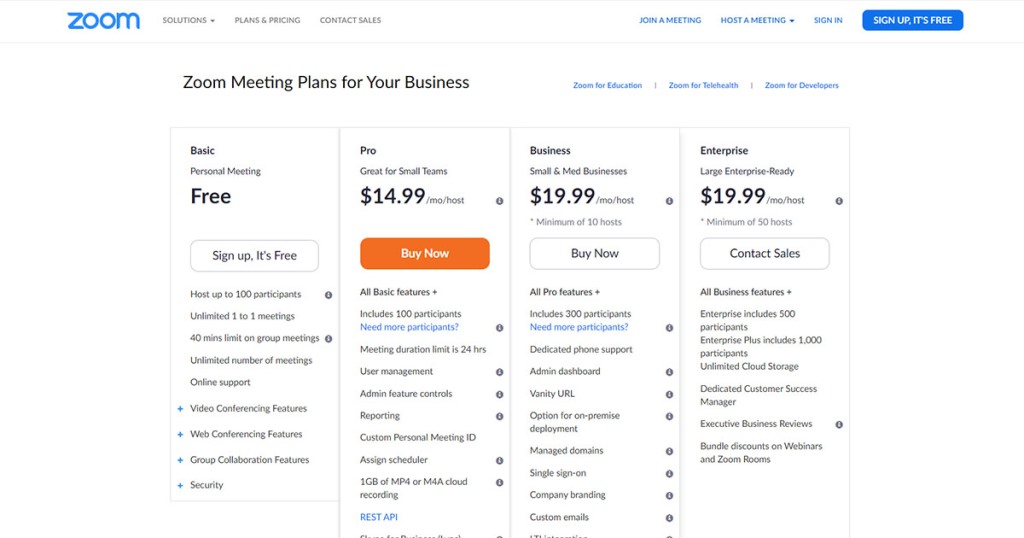Click info icon for Vanity URL
Screen dimensions: 1024x538
[x=669, y=394]
